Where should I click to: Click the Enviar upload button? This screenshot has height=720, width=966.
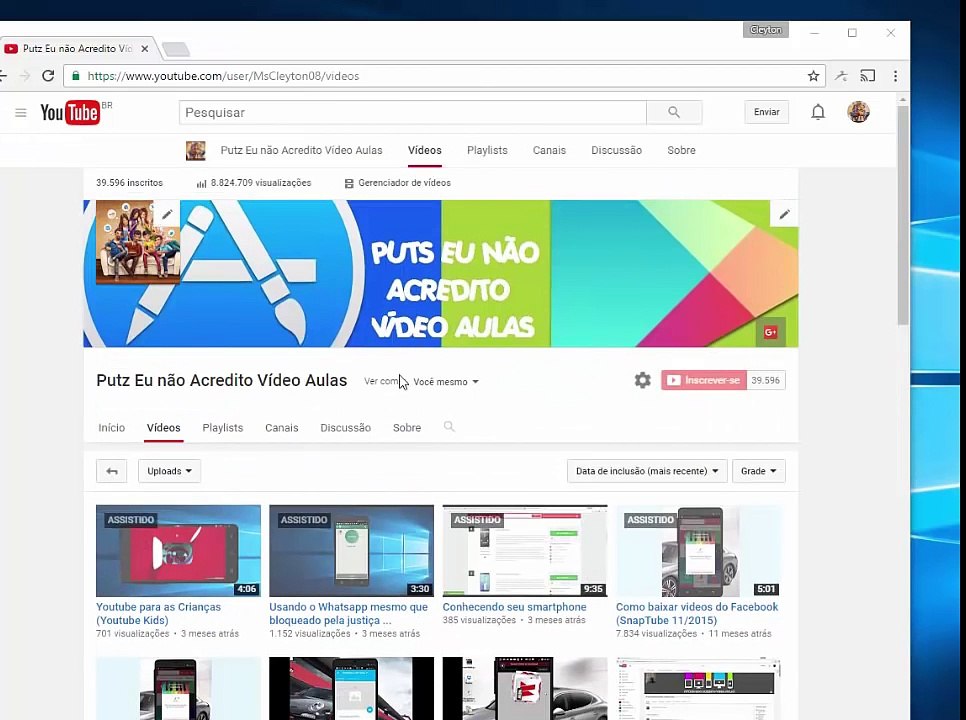(x=766, y=112)
